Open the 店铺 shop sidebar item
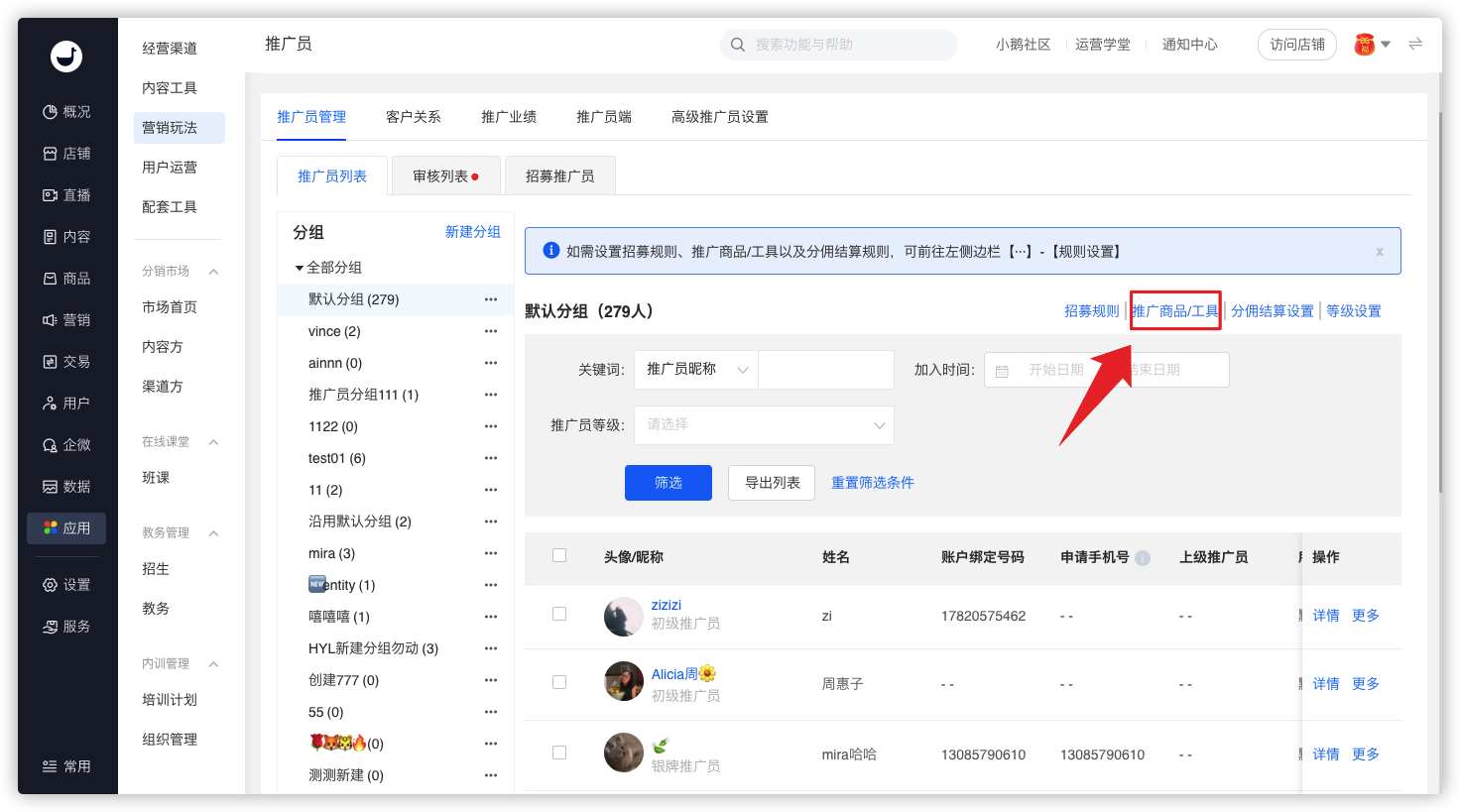 66,154
